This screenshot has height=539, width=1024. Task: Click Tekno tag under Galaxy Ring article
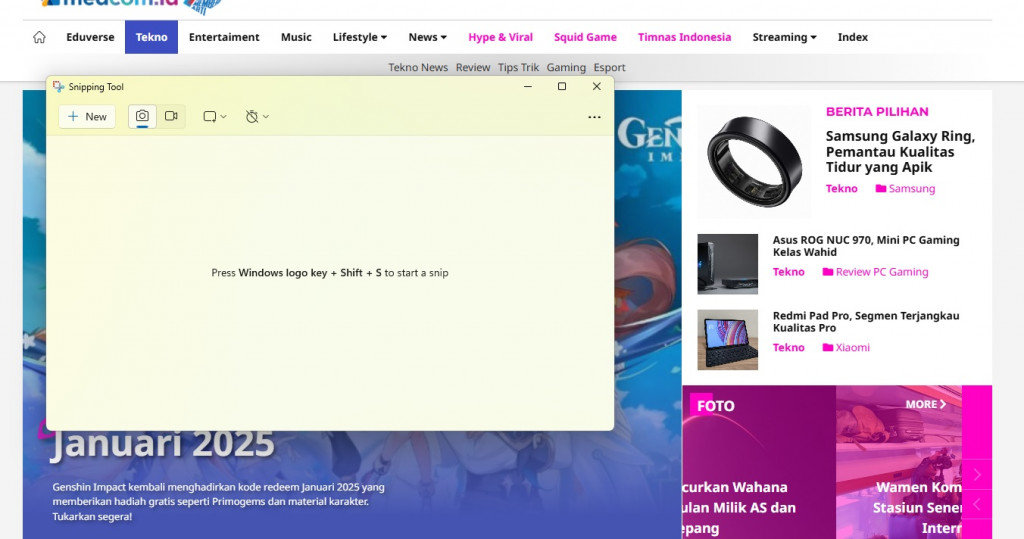pyautogui.click(x=841, y=189)
